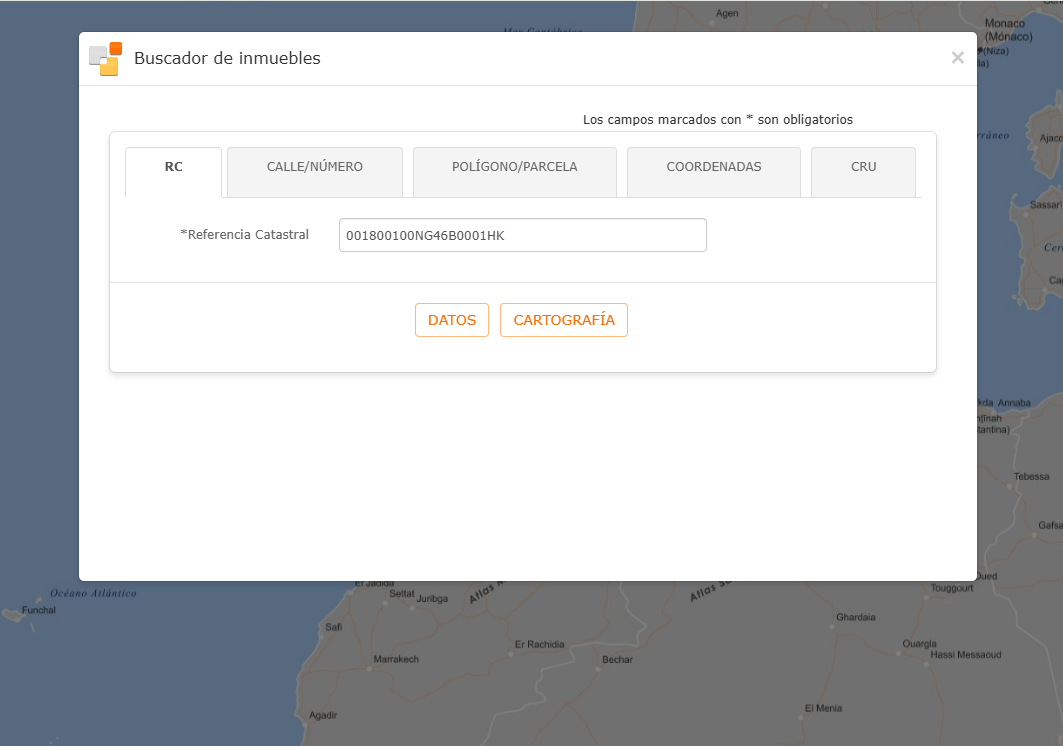1063x746 pixels.
Task: Click the El Menia map label
Action: pyautogui.click(x=824, y=708)
